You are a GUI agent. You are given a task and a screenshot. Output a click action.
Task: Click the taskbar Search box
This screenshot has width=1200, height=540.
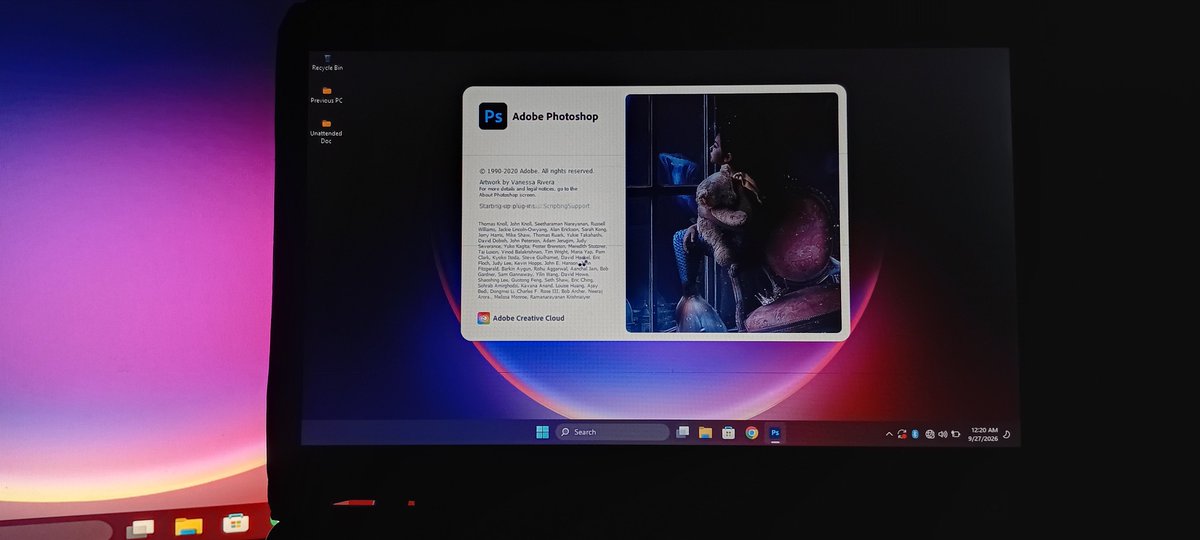[x=612, y=432]
